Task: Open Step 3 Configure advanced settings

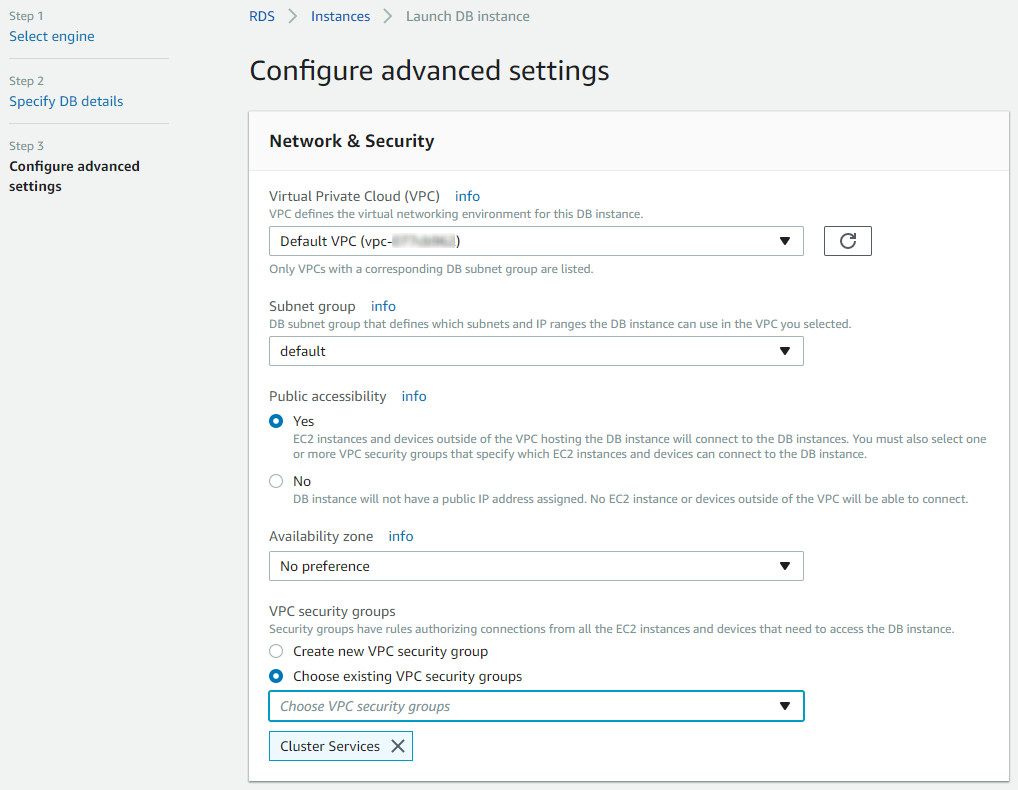Action: click(74, 176)
